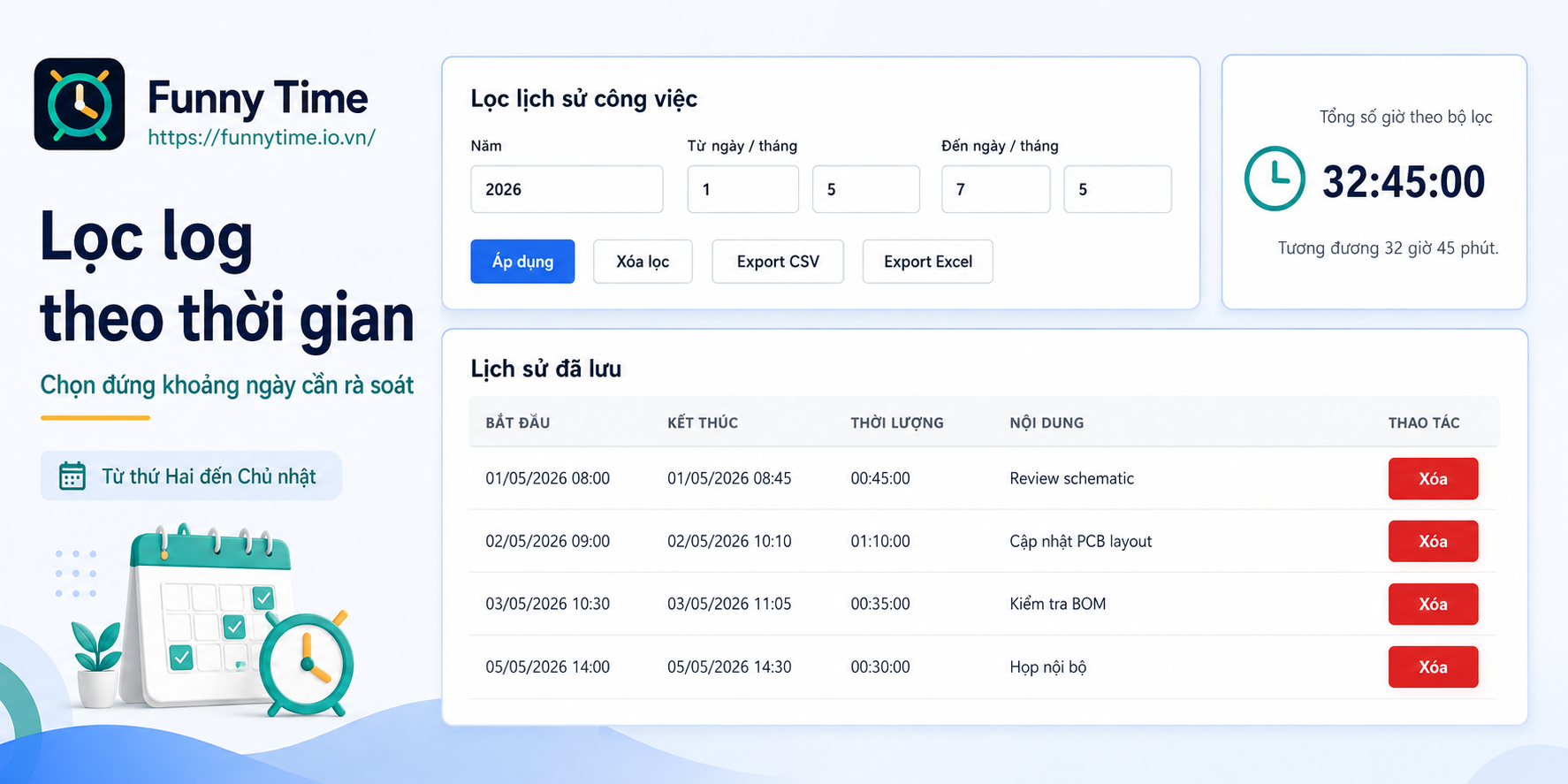Click the NỘI DUNG column header
The height and width of the screenshot is (784, 1568).
coord(1047,422)
